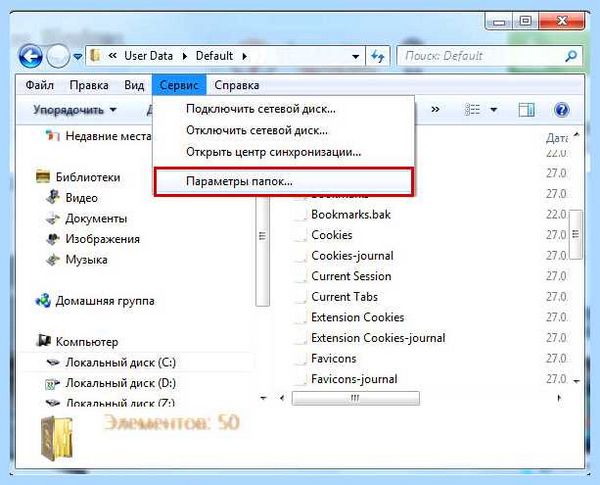This screenshot has height=485, width=600.
Task: Select the Cookies-journal file
Action: 352,256
